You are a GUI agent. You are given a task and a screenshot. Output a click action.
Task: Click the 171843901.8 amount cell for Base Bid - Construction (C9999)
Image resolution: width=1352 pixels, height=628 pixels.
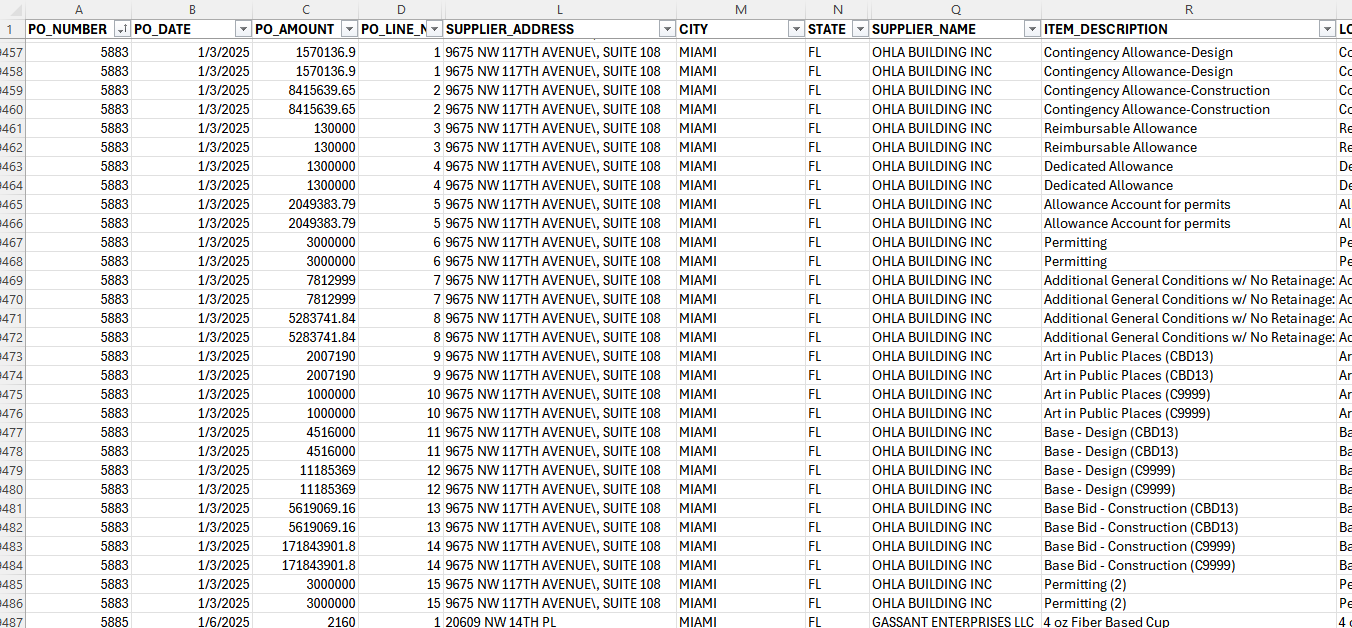(x=305, y=546)
